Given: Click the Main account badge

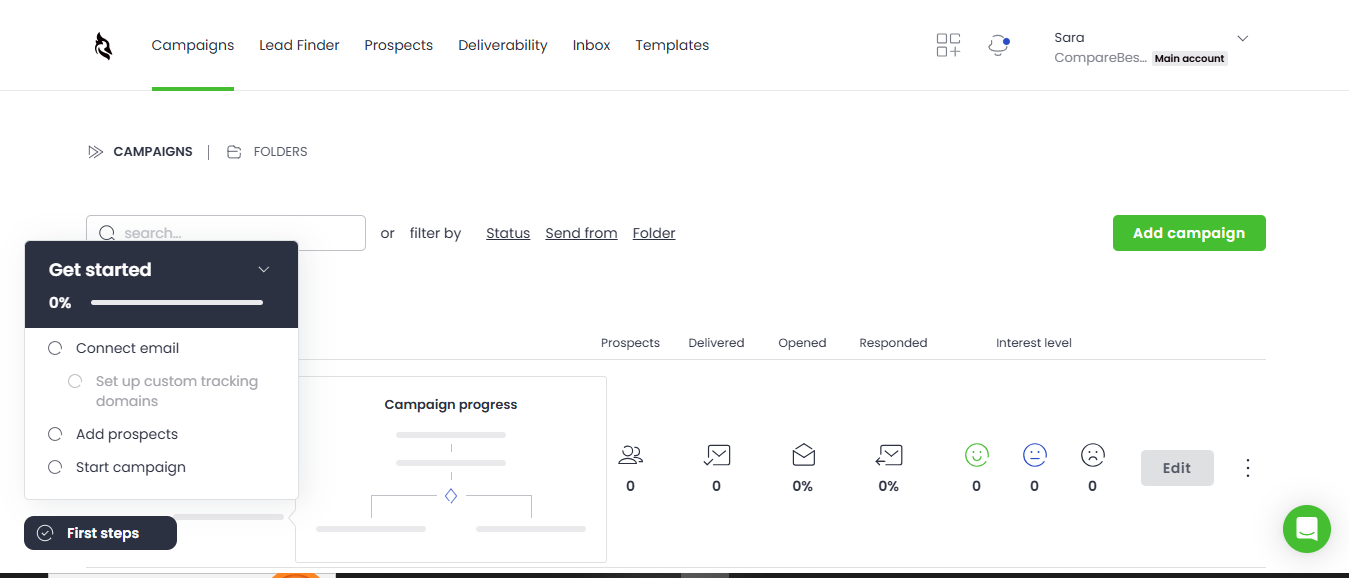Looking at the screenshot, I should point(1190,58).
